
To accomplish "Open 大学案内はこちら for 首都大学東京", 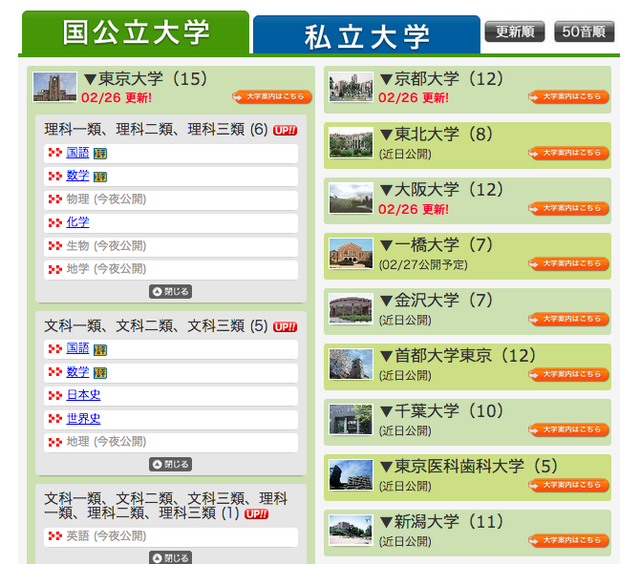I will click(569, 375).
